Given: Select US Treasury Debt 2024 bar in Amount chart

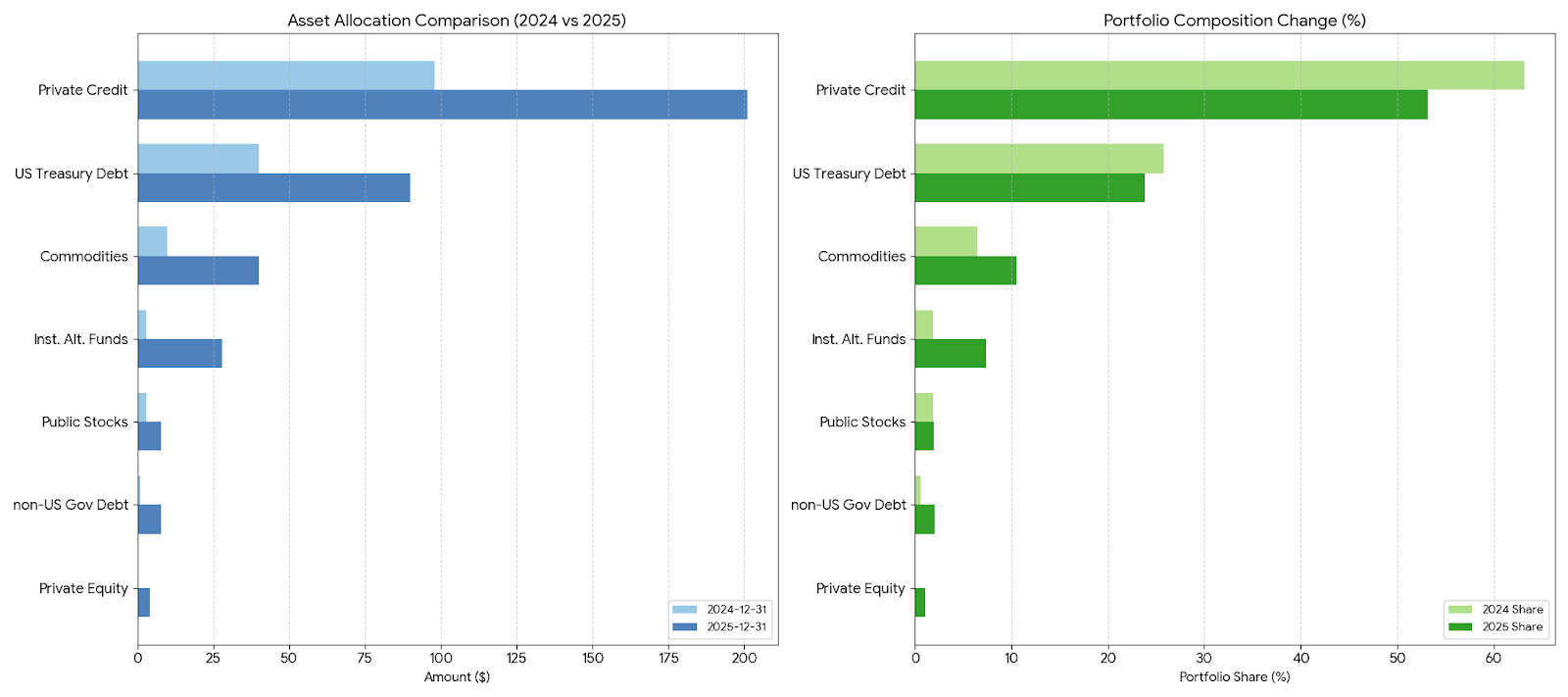Looking at the screenshot, I should point(198,159).
